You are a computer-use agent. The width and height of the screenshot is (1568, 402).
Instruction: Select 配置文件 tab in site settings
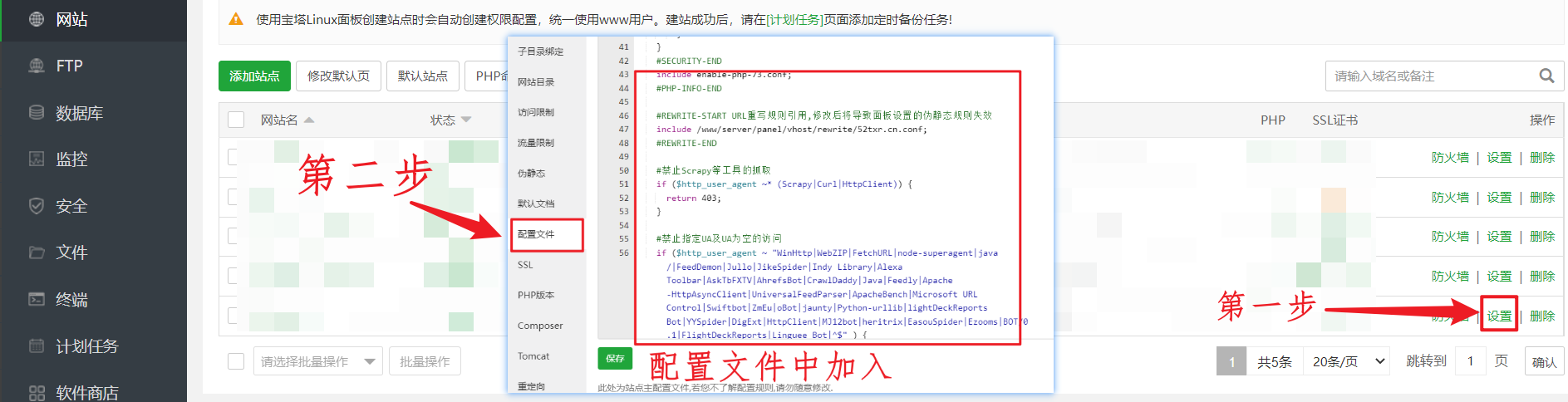pos(536,234)
